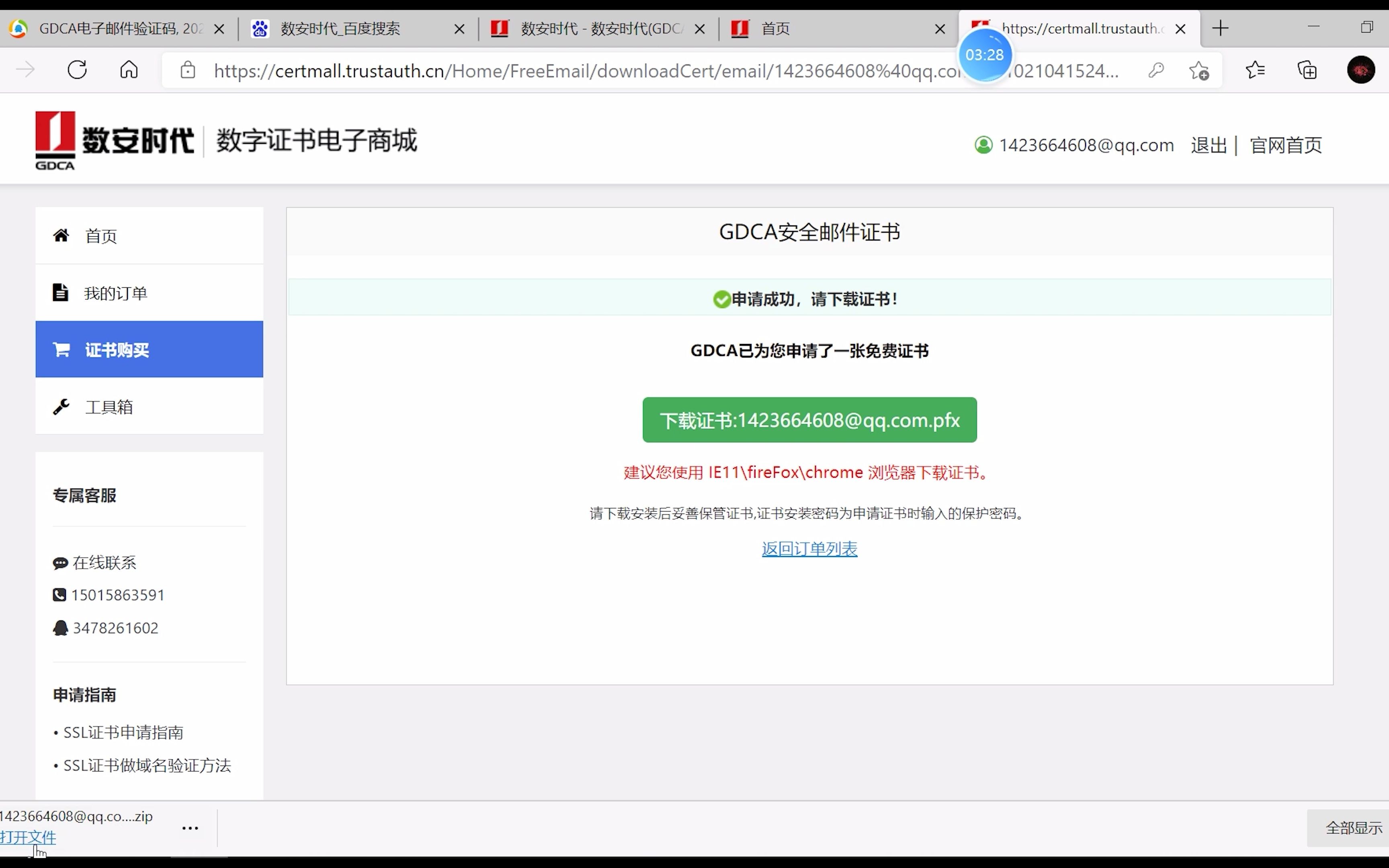
Task: Add this page to favorites
Action: click(1200, 70)
